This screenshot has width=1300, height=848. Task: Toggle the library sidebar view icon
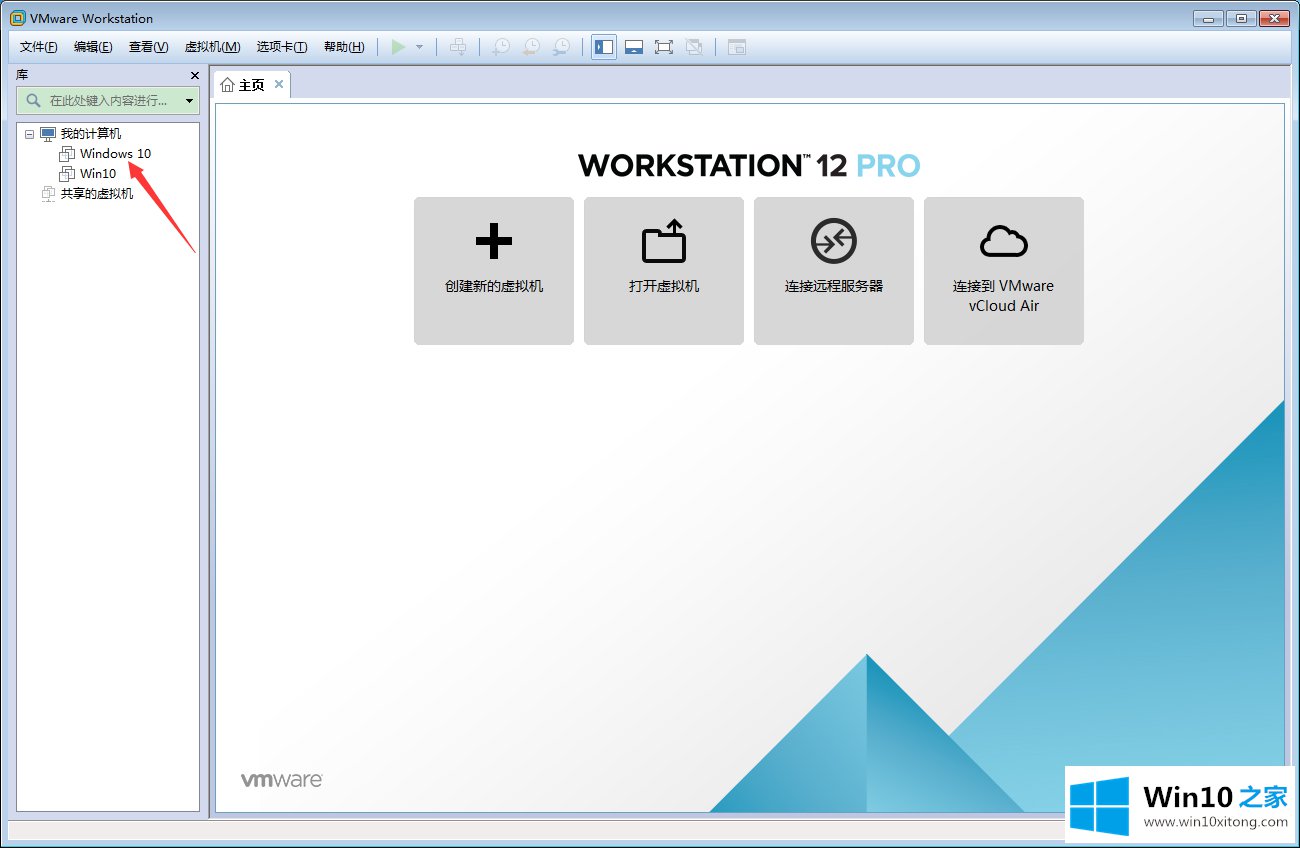click(x=603, y=47)
